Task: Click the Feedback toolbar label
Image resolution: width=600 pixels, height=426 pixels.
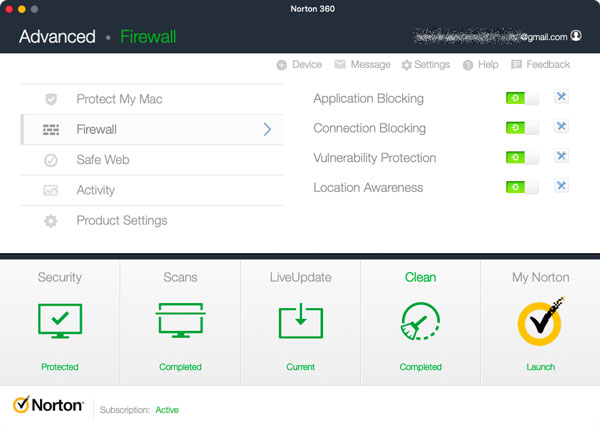Action: (x=548, y=64)
